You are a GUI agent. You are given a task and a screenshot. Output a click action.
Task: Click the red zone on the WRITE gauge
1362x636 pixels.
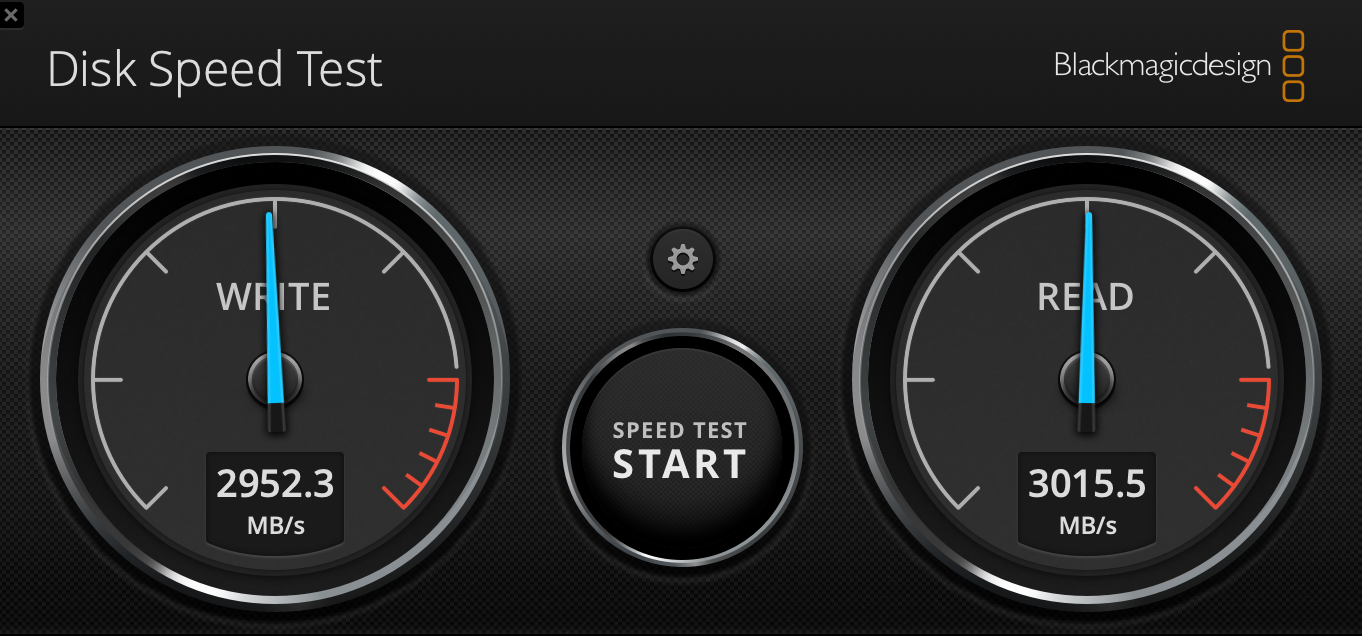tap(432, 440)
